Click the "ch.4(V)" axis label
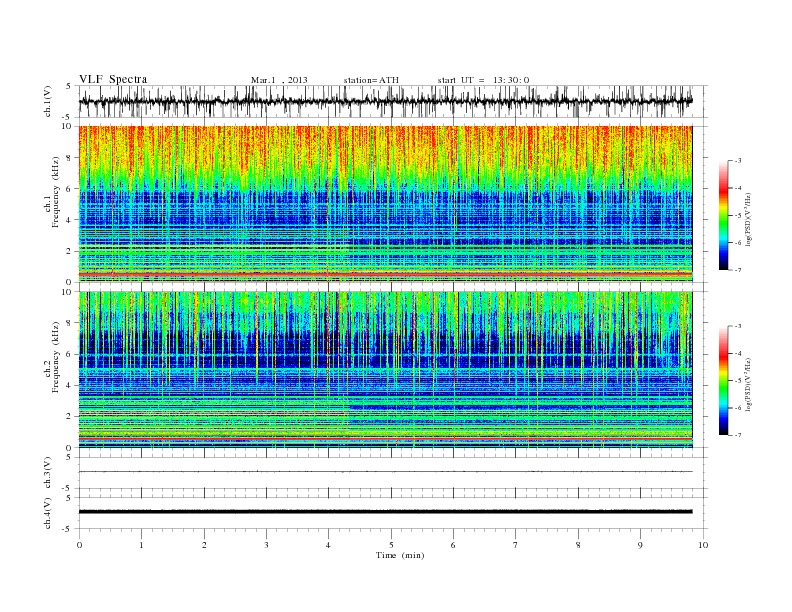This screenshot has width=792, height=612. [48, 513]
